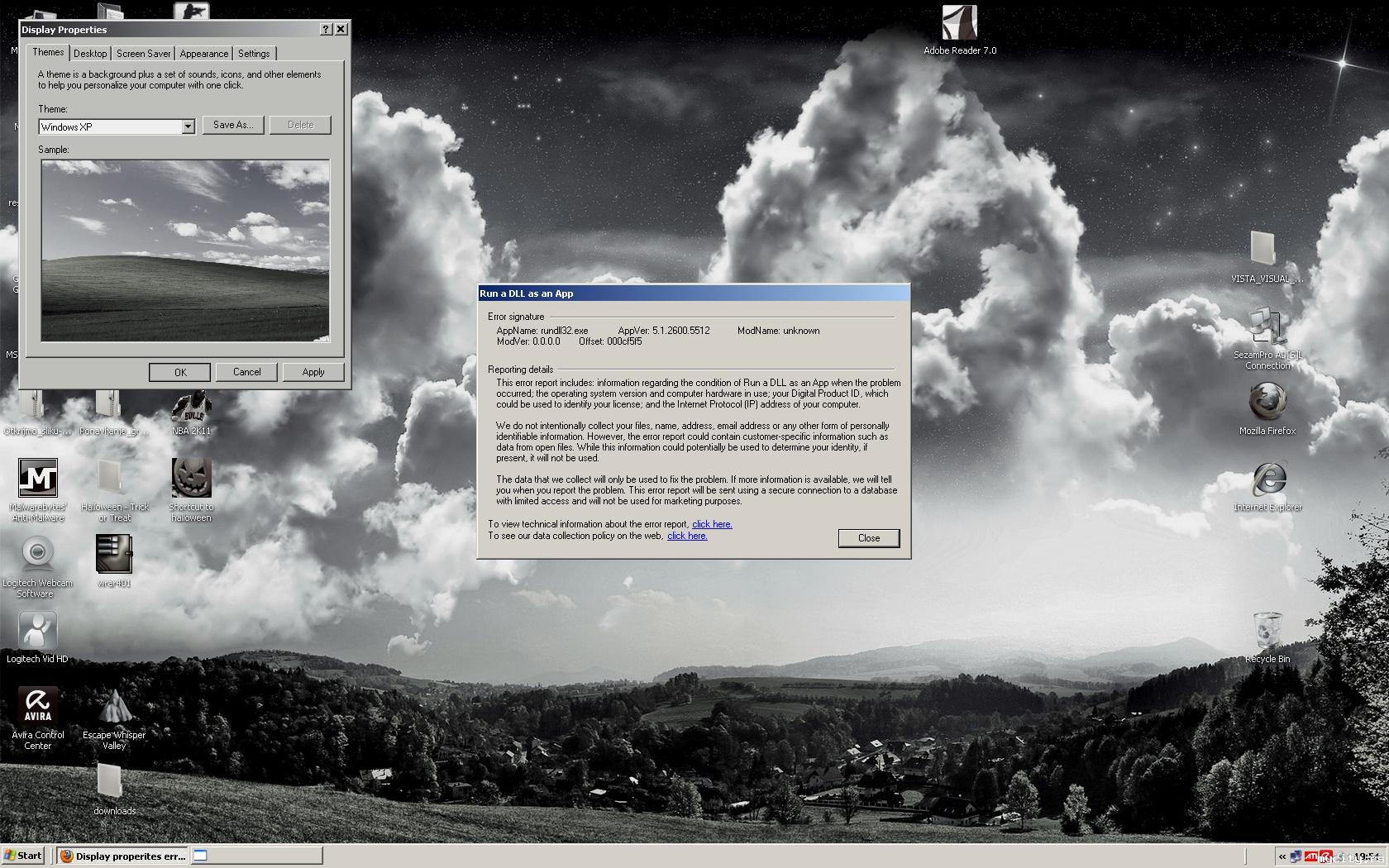Open the Screen Saver tab
The height and width of the screenshot is (868, 1389).
[143, 54]
